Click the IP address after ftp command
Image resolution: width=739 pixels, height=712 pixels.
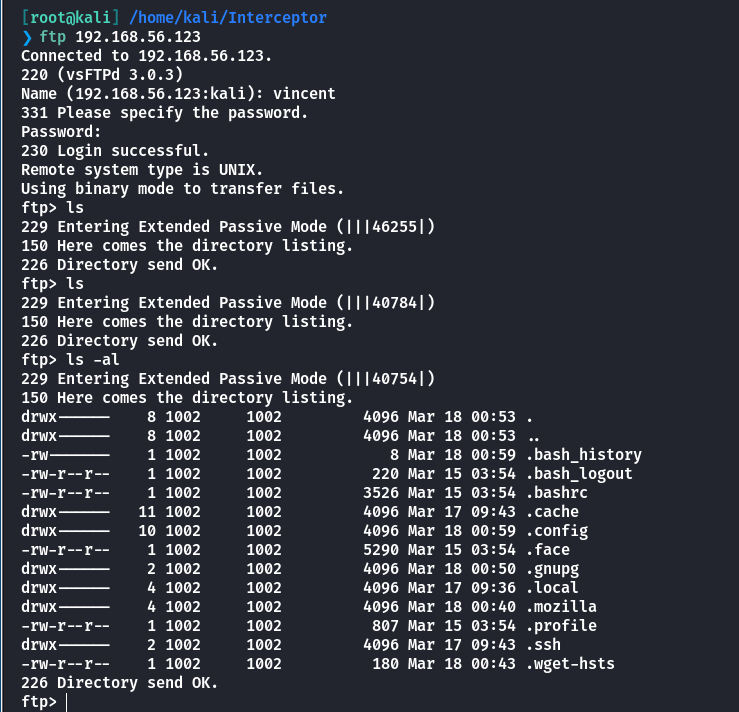pos(138,37)
